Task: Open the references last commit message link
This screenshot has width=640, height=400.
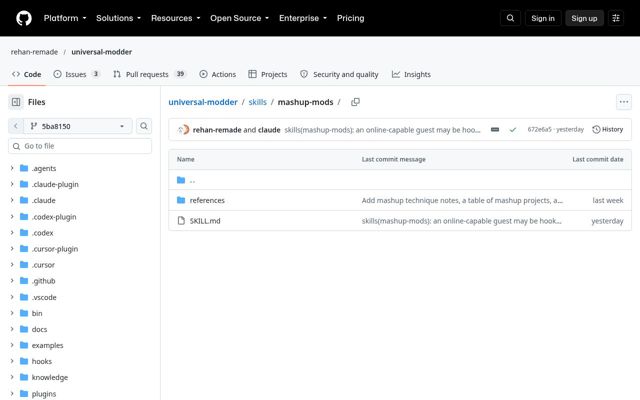Action: pyautogui.click(x=462, y=200)
